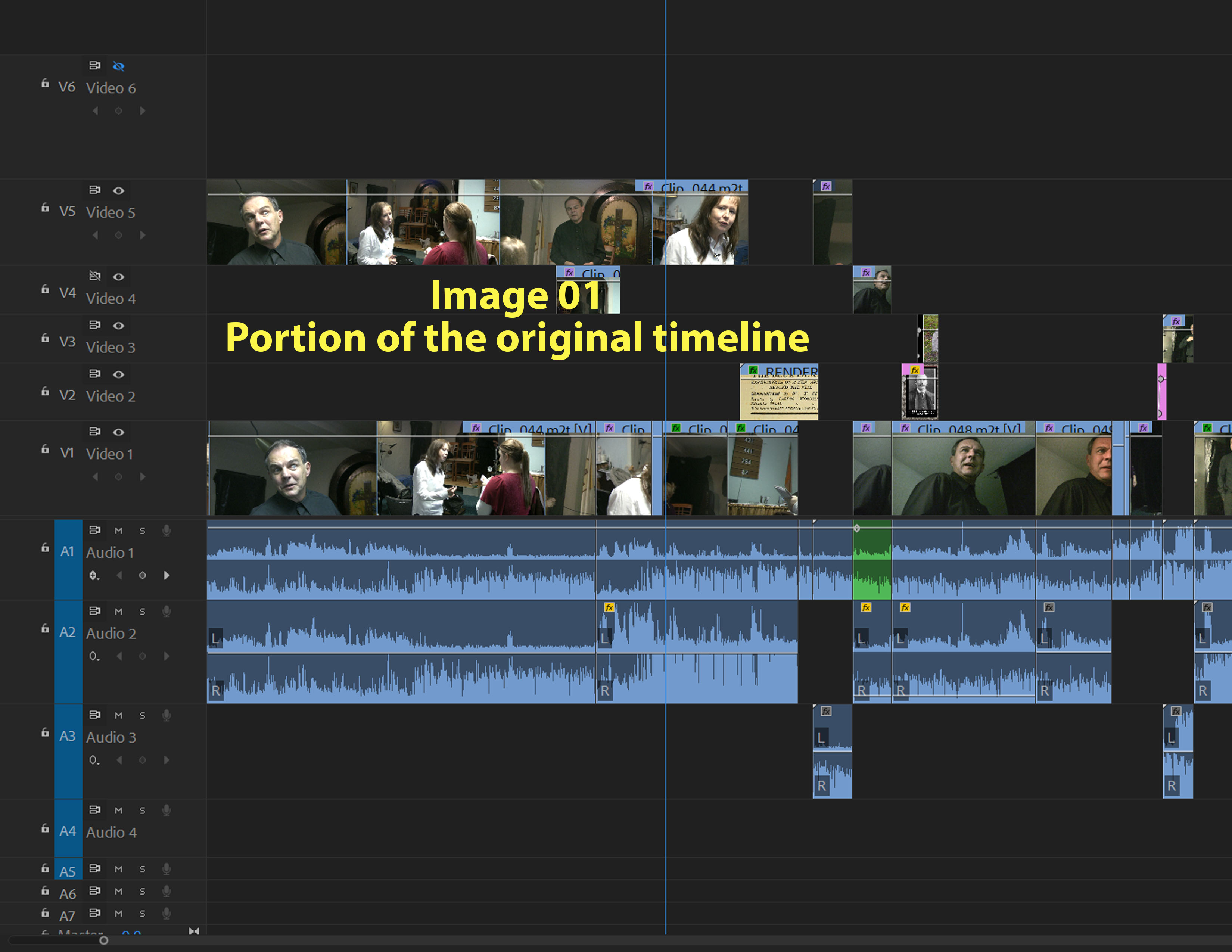This screenshot has height=952, width=1232.
Task: Open Audio 2 show keyframes menu
Action: coord(94,656)
